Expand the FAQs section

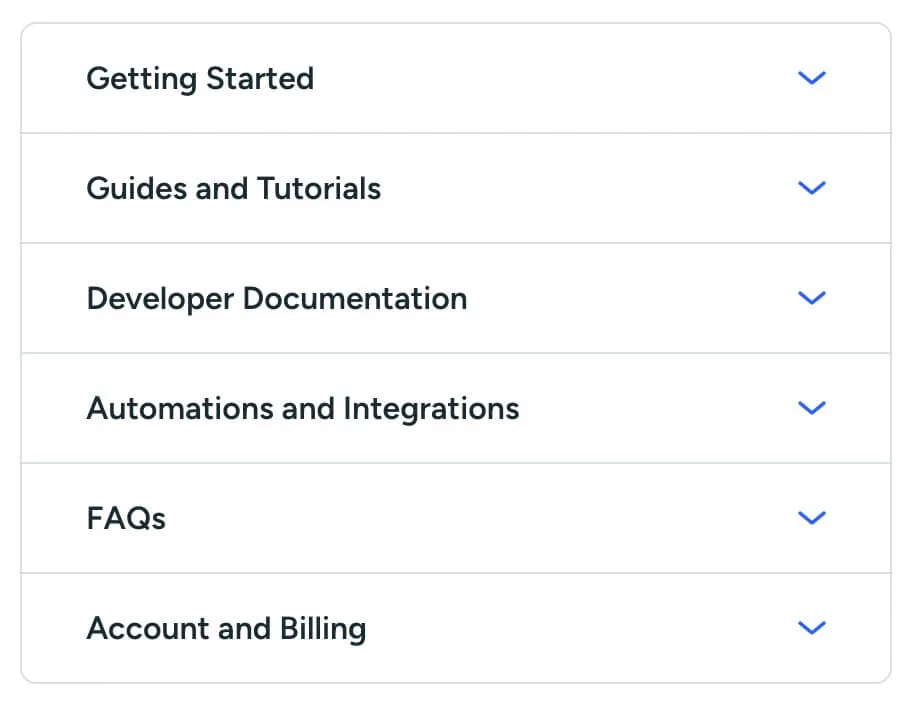click(x=456, y=518)
